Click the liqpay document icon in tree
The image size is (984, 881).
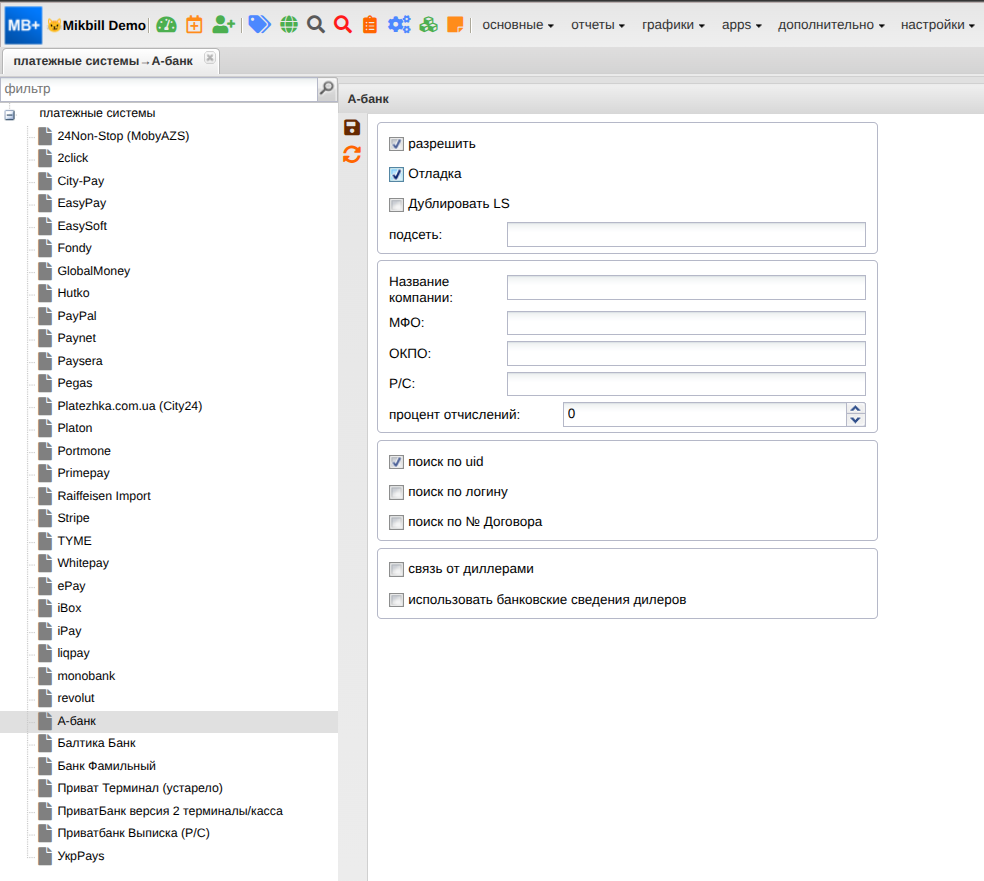pos(45,653)
